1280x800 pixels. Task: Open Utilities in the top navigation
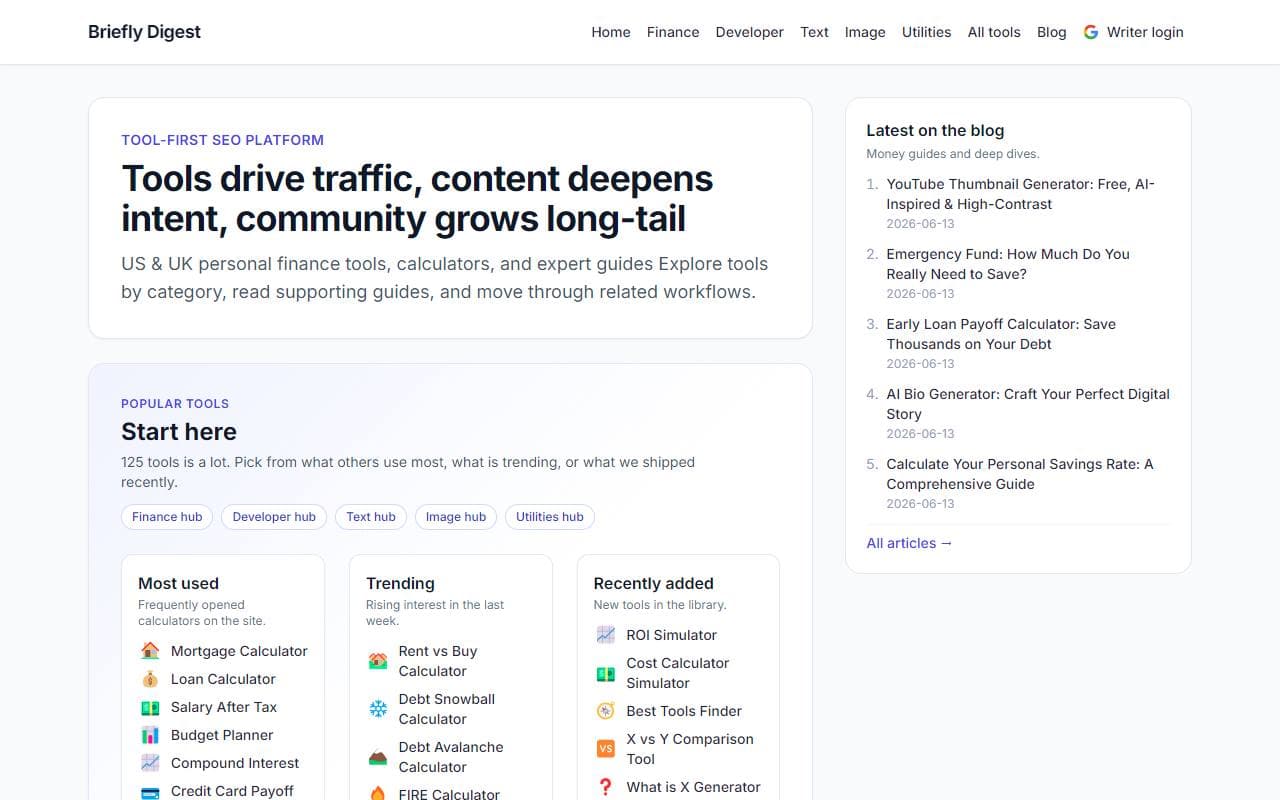(x=927, y=32)
